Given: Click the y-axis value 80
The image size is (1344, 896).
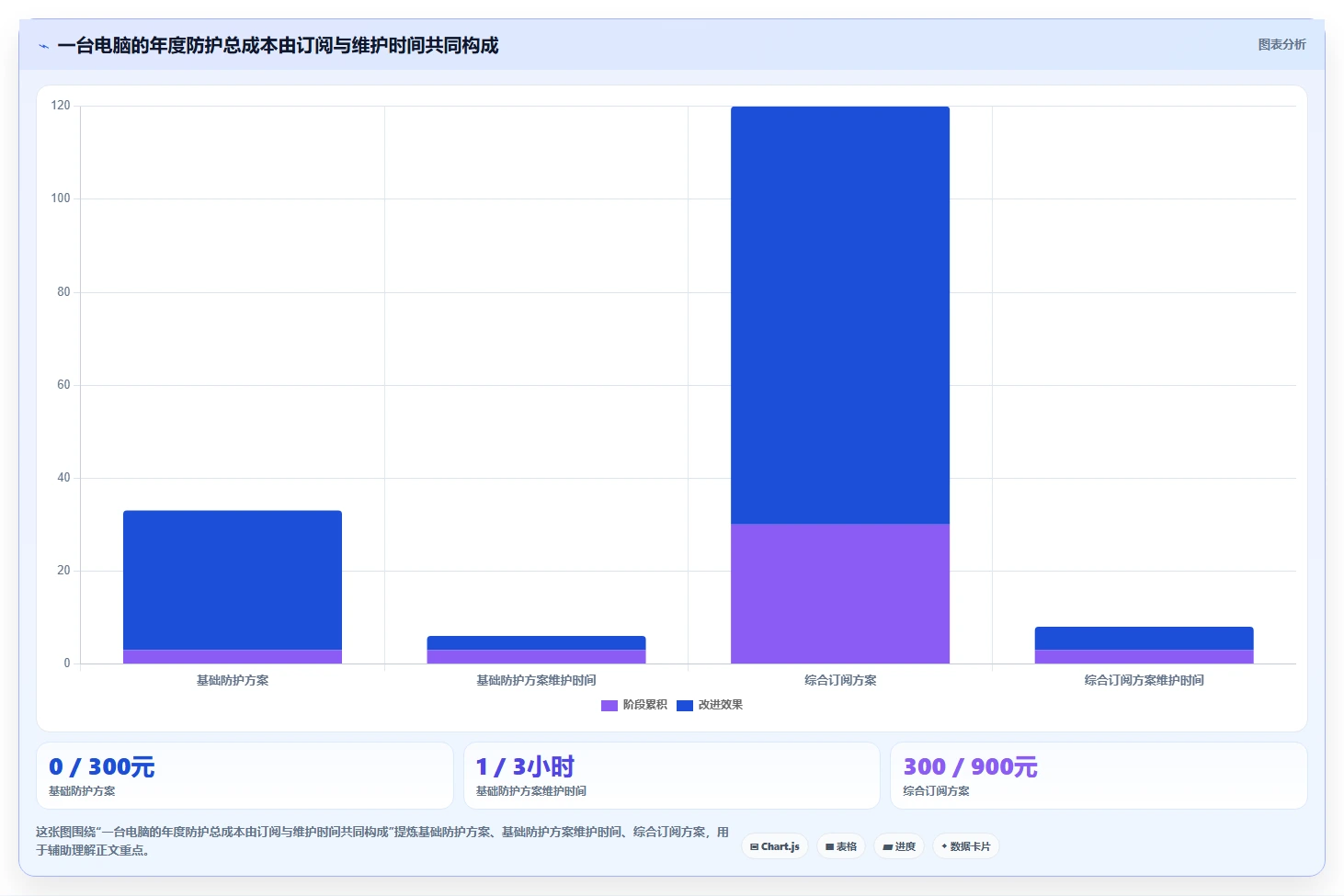Looking at the screenshot, I should 63,292.
